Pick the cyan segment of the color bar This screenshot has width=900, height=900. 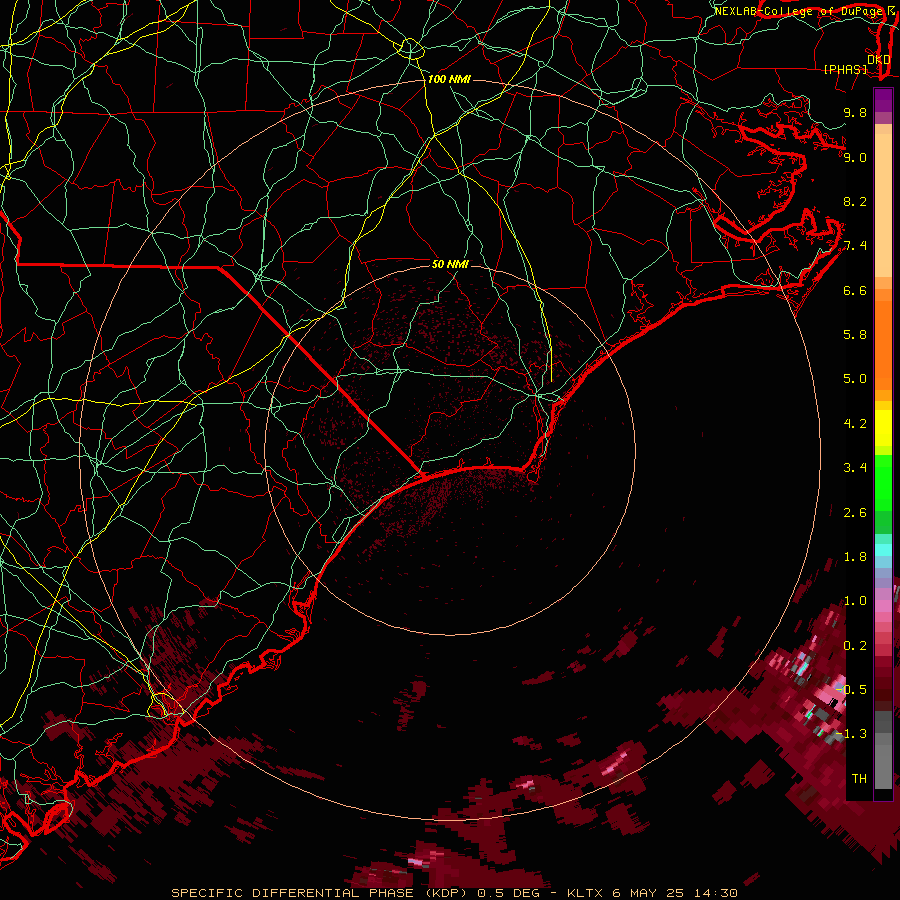click(x=883, y=550)
